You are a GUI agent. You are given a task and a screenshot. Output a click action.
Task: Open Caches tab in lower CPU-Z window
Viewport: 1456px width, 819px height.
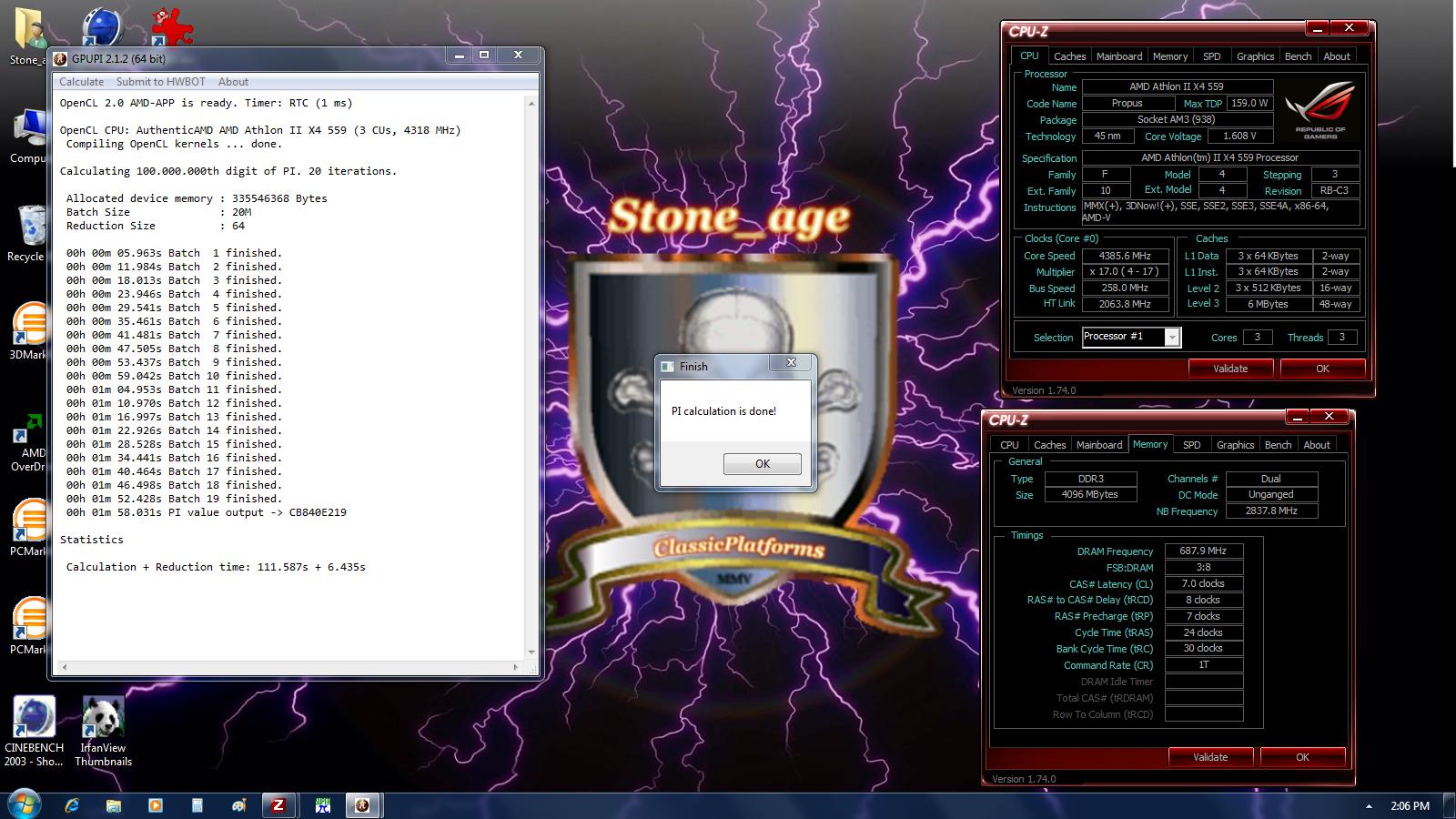1049,445
